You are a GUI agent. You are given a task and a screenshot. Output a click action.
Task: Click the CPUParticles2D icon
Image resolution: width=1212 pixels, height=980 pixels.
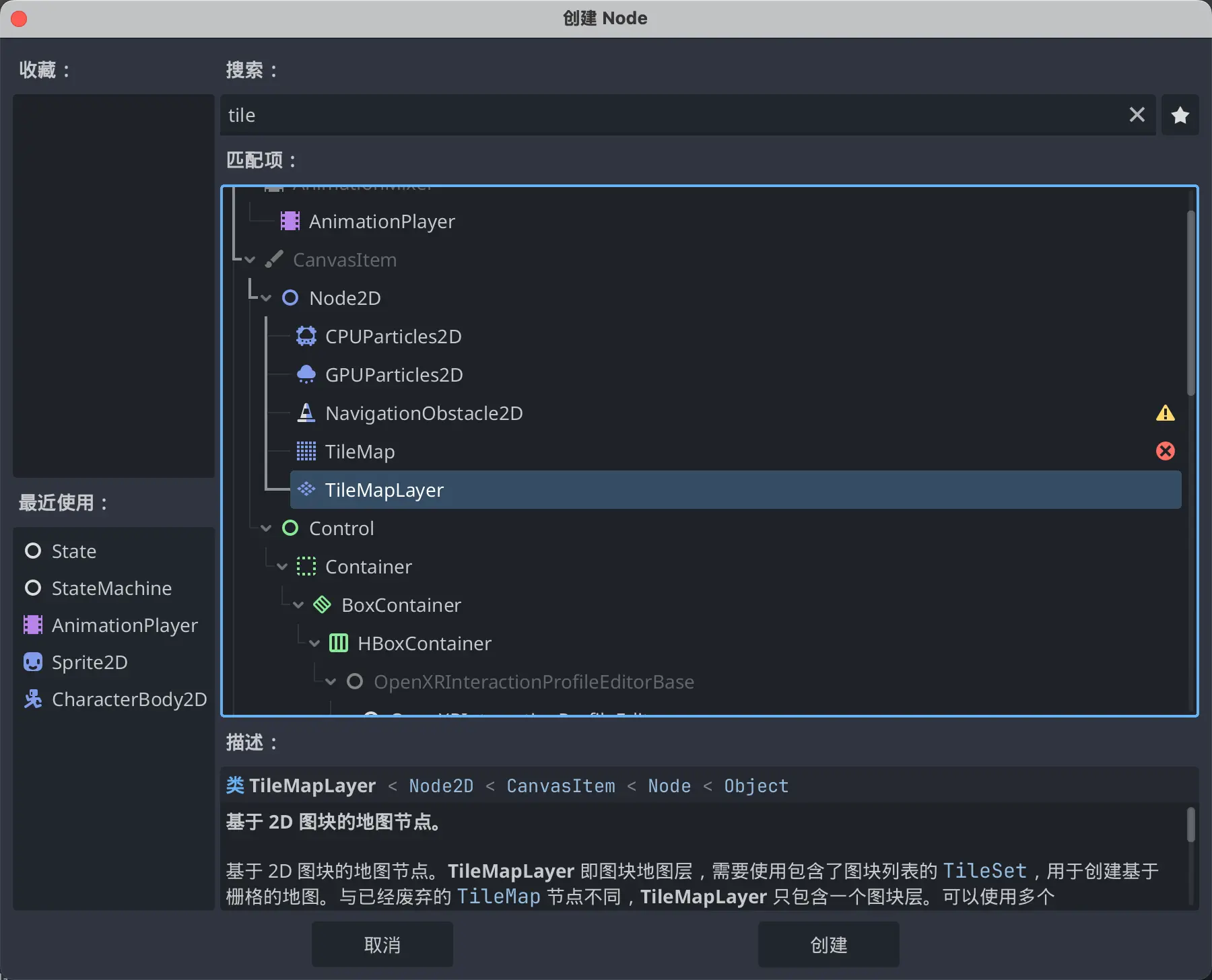pyautogui.click(x=306, y=337)
